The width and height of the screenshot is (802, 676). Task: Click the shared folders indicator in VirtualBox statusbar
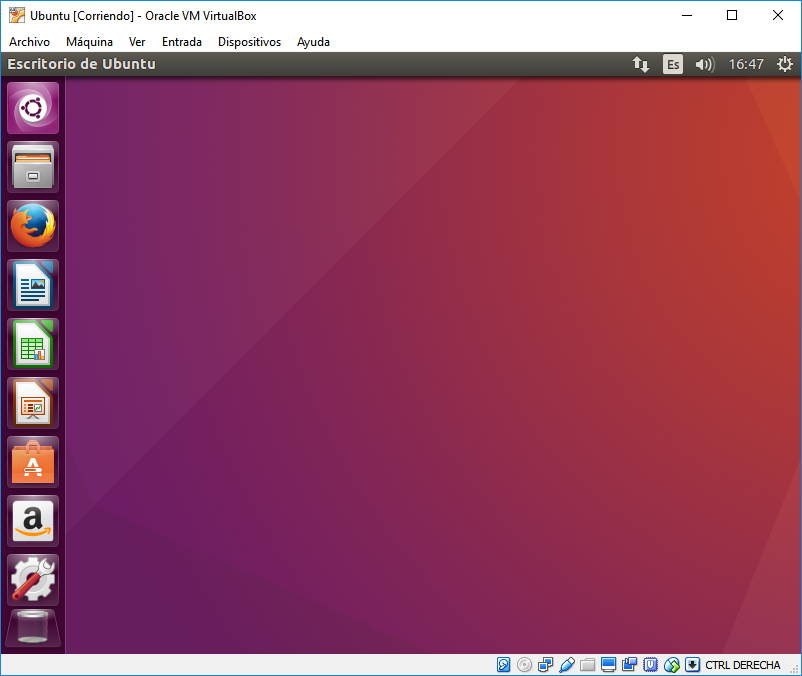587,664
